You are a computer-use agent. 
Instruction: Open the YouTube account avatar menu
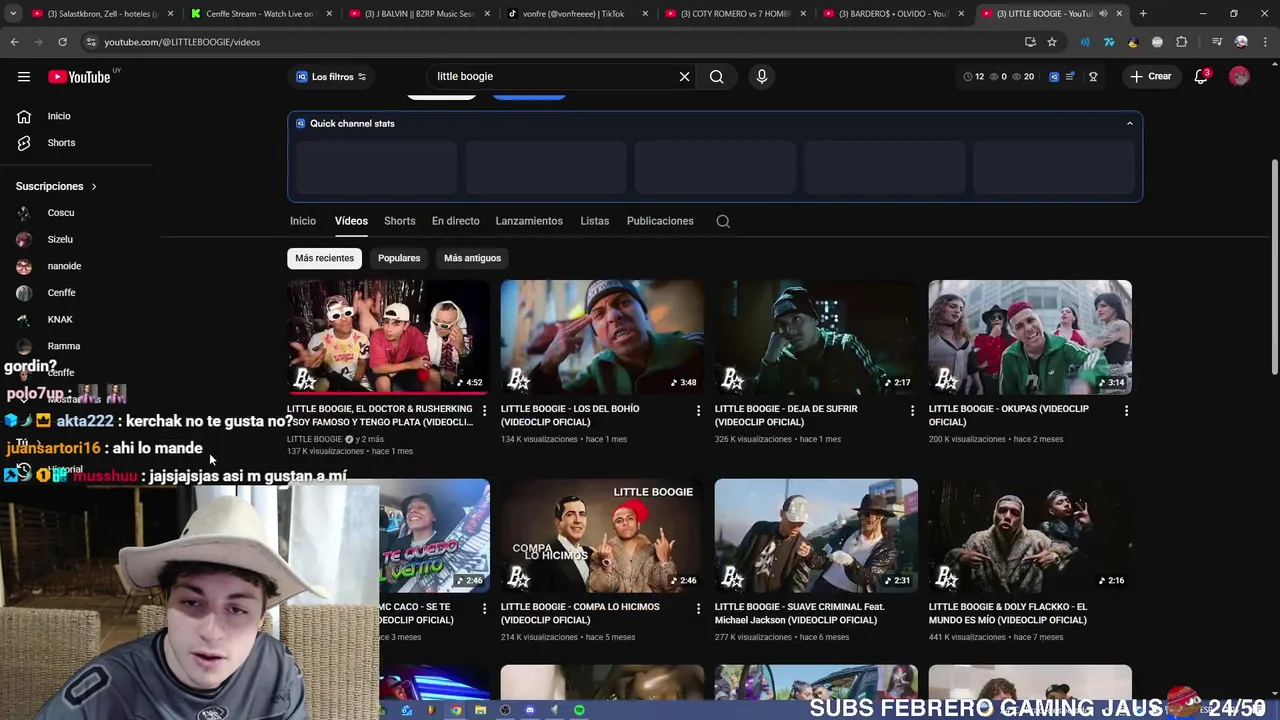pos(1239,77)
